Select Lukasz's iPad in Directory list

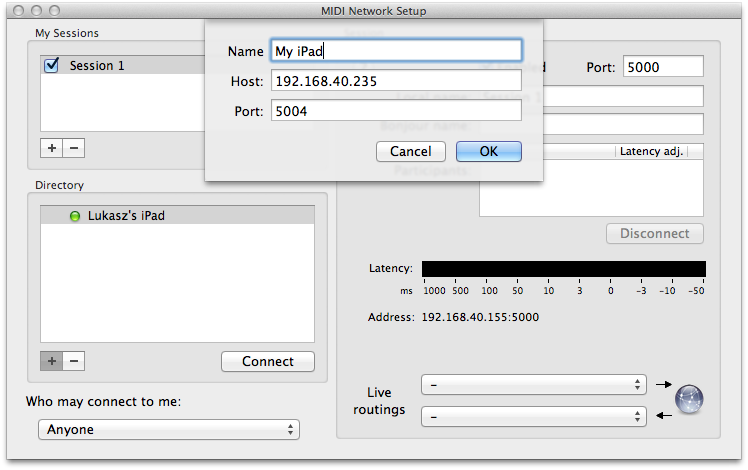177,215
